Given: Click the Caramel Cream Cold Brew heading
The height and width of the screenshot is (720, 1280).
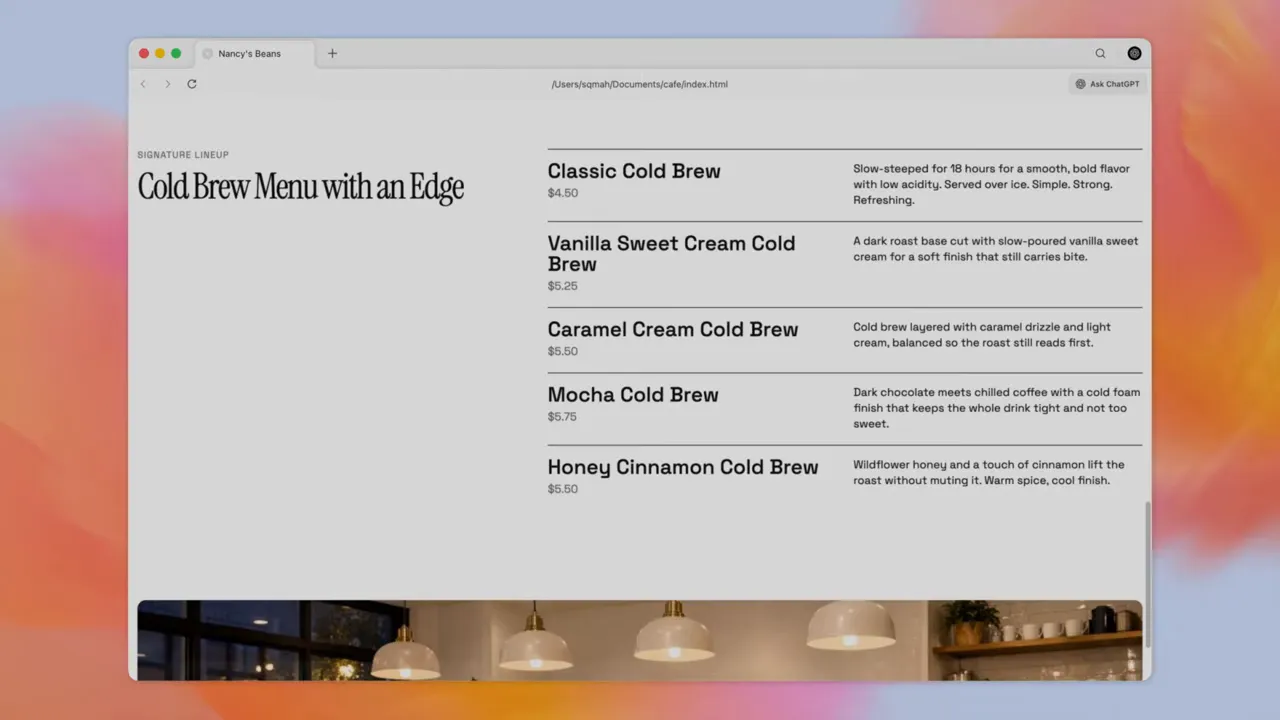Looking at the screenshot, I should pyautogui.click(x=673, y=329).
